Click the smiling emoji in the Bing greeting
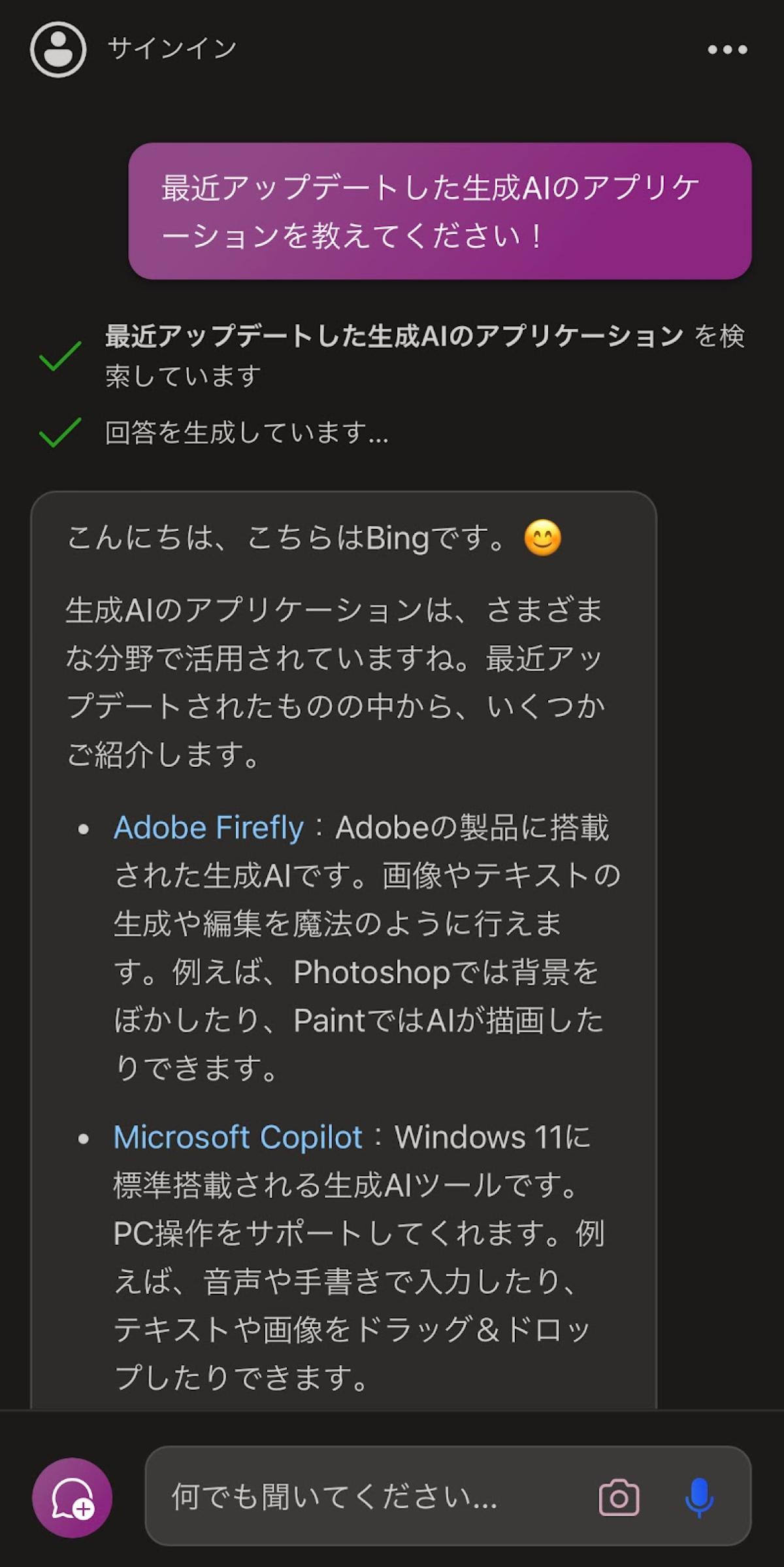 pyautogui.click(x=542, y=538)
